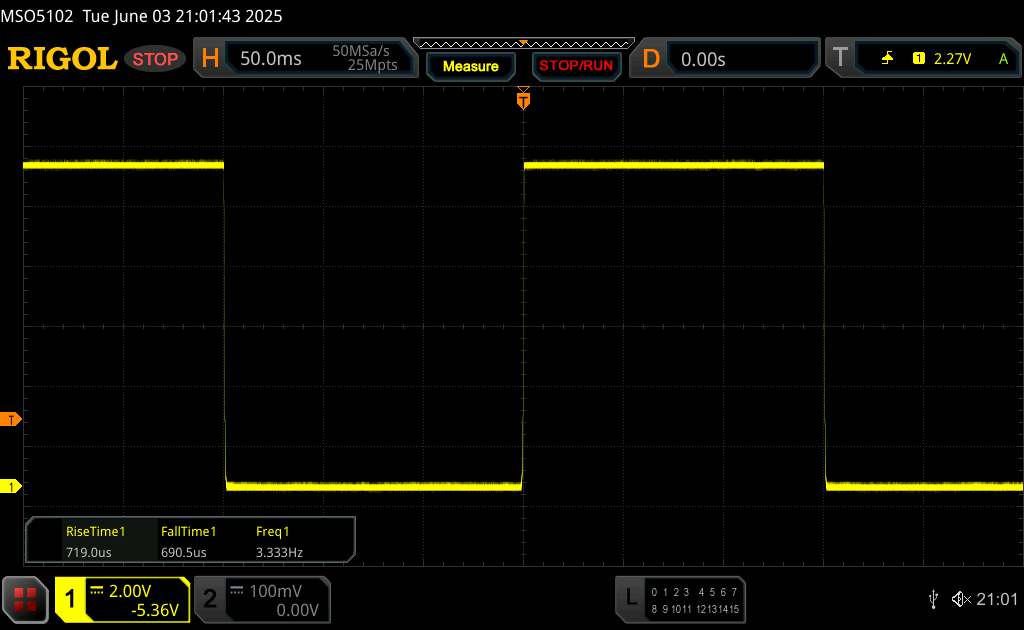Select the FallTime1 measurement

point(188,531)
